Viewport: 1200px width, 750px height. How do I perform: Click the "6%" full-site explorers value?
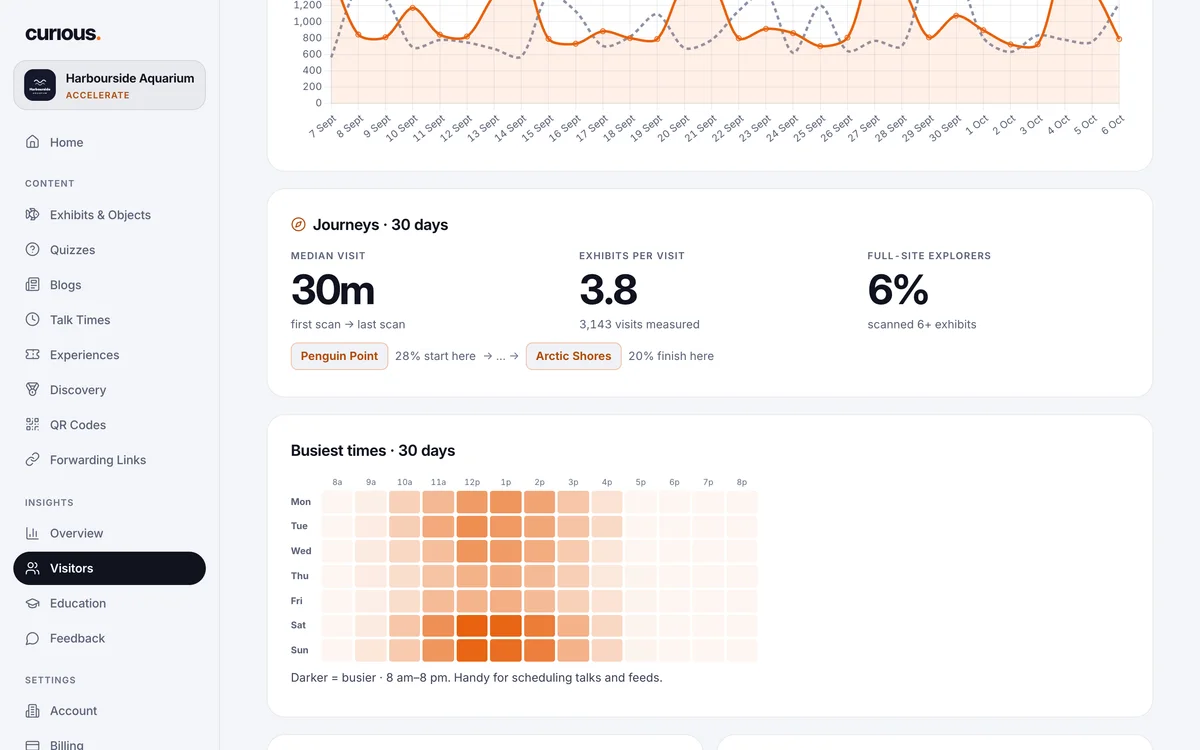898,290
